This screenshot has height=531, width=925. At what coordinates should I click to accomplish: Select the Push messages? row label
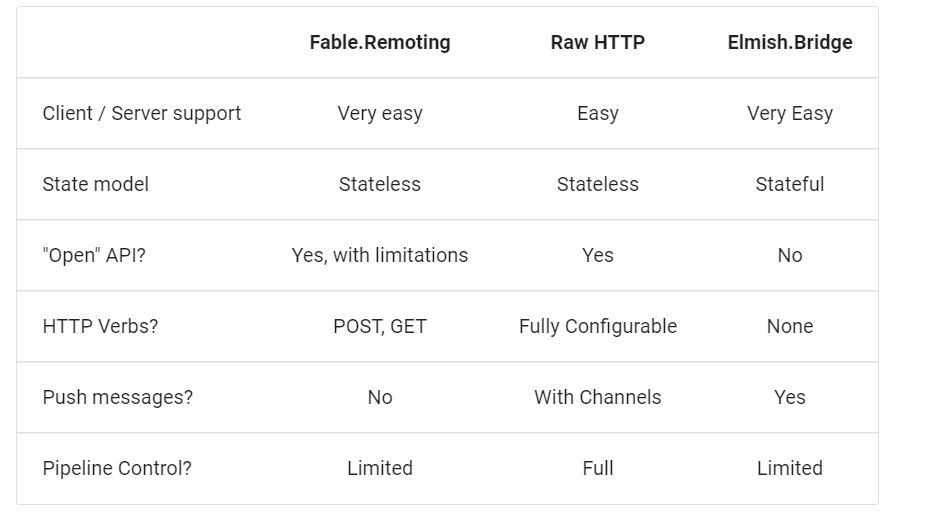118,397
